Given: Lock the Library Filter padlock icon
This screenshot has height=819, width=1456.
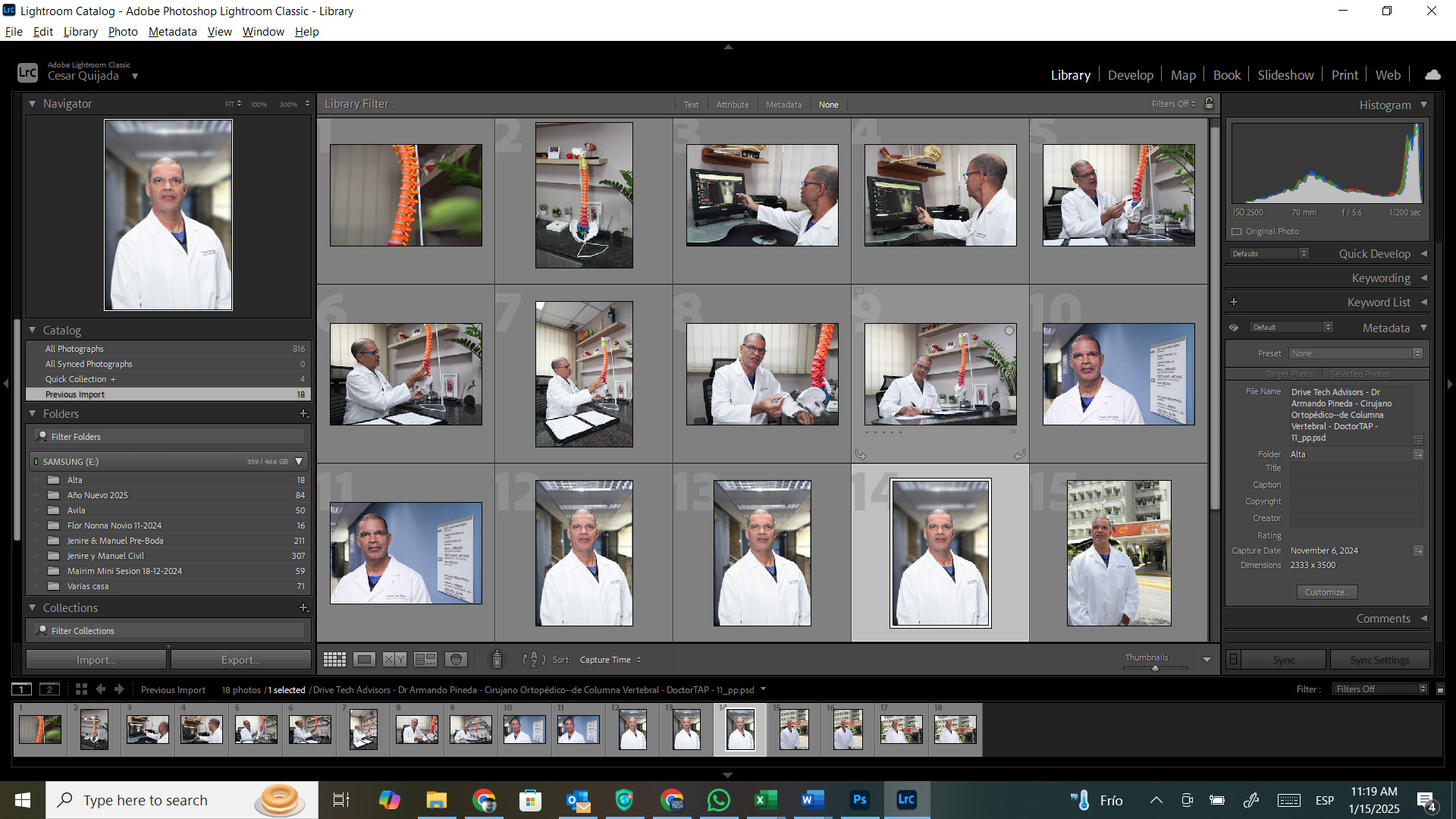Looking at the screenshot, I should click(x=1210, y=104).
